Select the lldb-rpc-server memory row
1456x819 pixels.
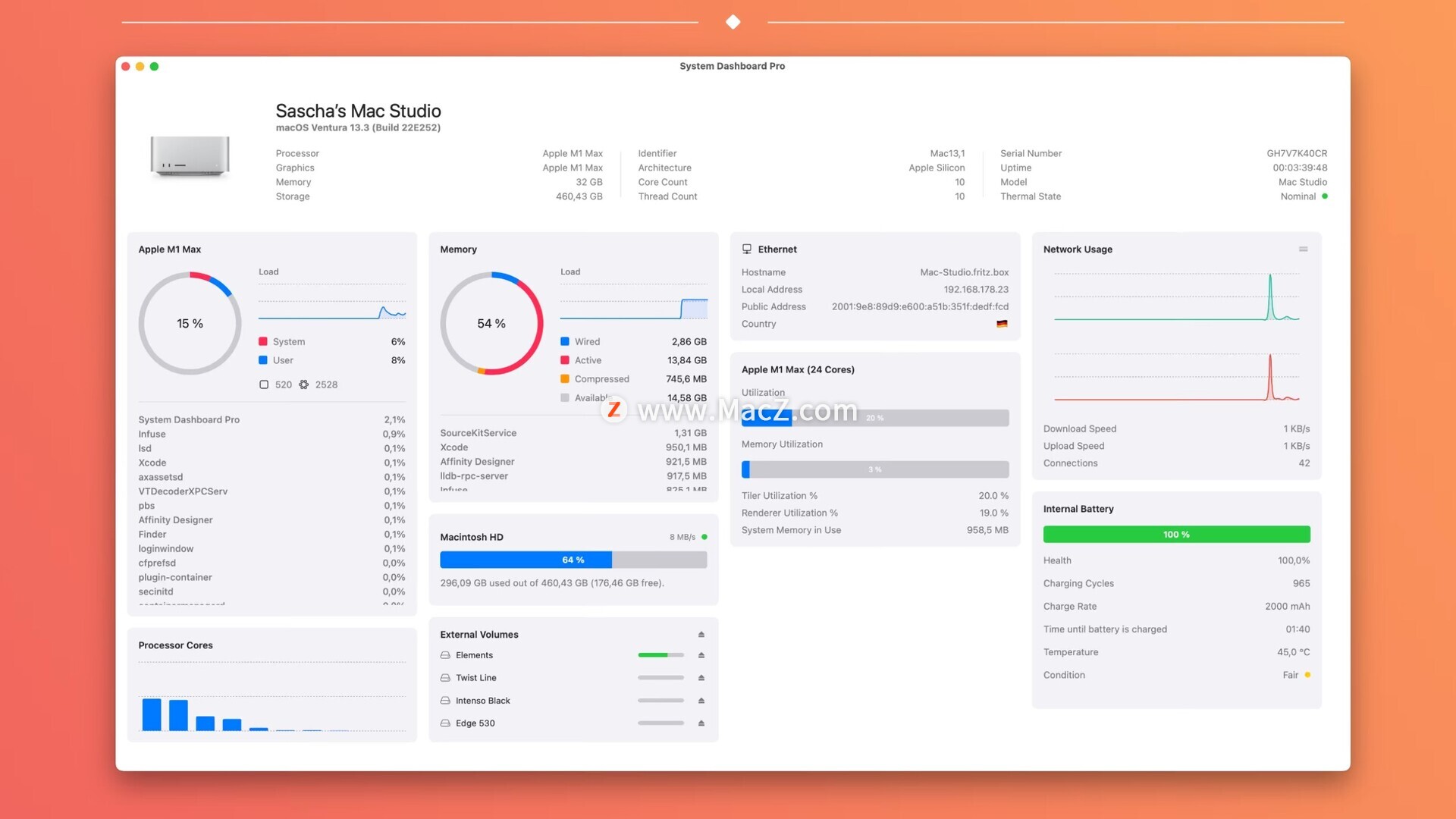[573, 476]
